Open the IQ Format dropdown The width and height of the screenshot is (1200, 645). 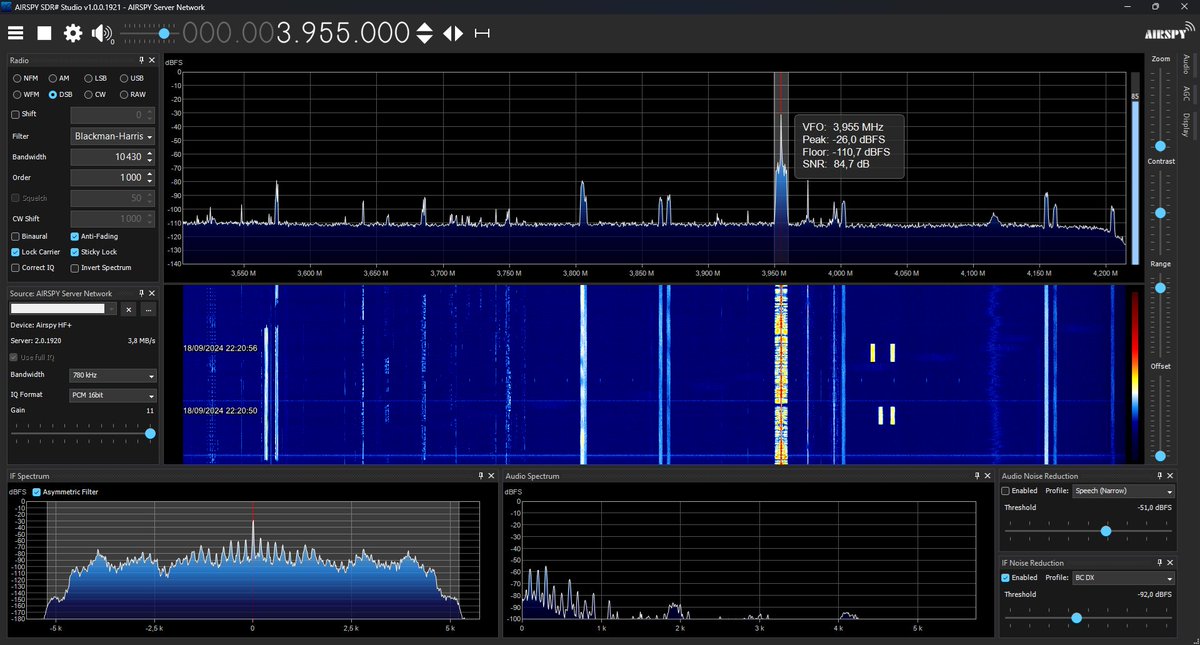112,394
